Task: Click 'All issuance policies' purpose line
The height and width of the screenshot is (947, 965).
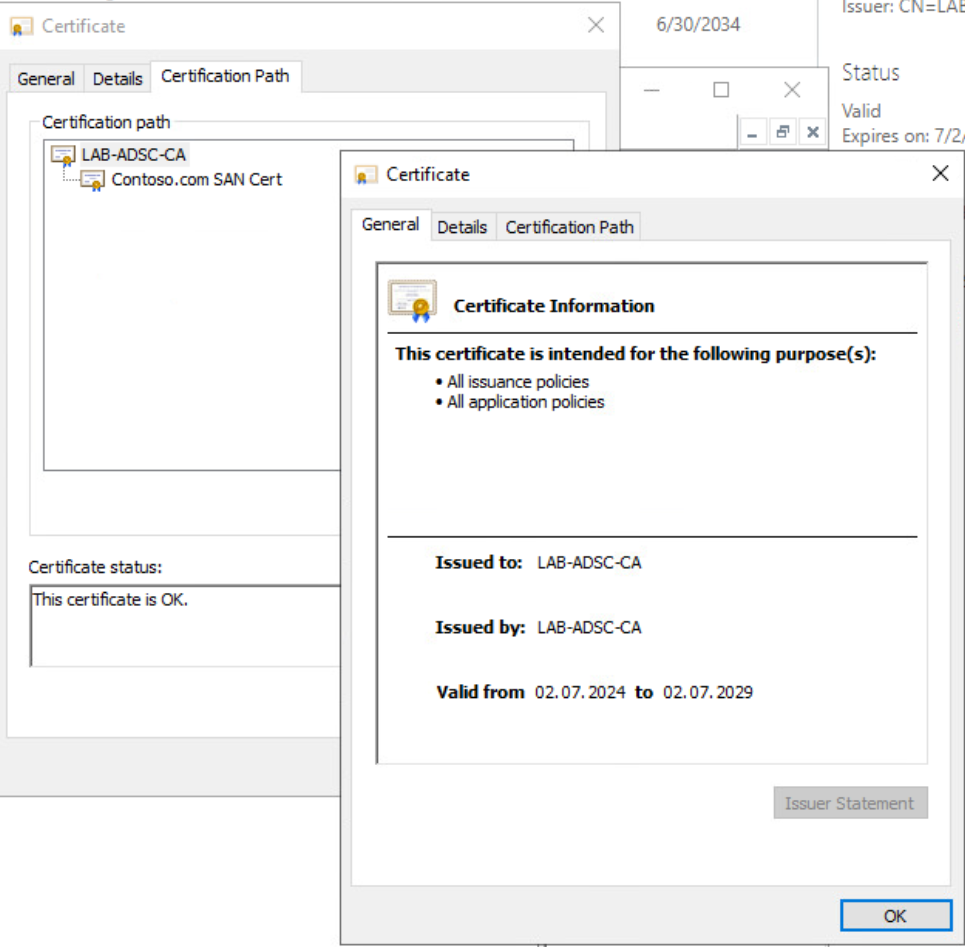Action: tap(518, 382)
